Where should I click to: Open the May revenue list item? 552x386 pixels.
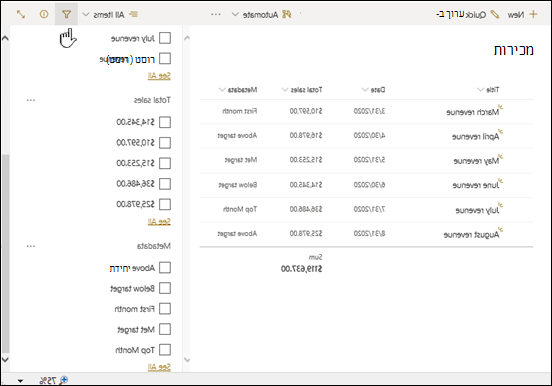476,161
